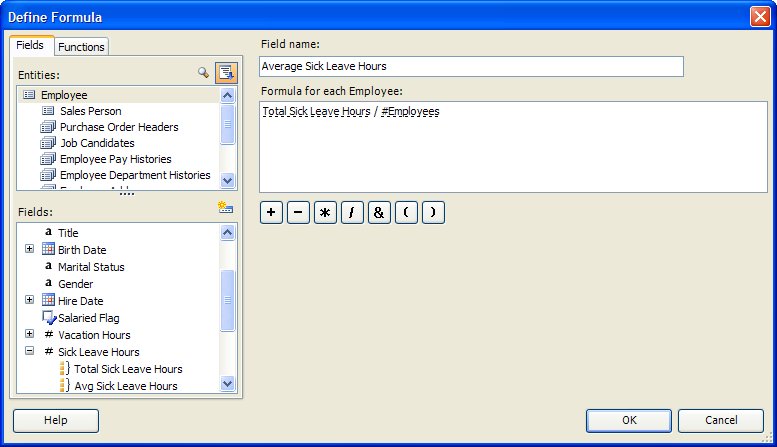Image resolution: width=777 pixels, height=447 pixels.
Task: Insert the minus operator
Action: [298, 213]
